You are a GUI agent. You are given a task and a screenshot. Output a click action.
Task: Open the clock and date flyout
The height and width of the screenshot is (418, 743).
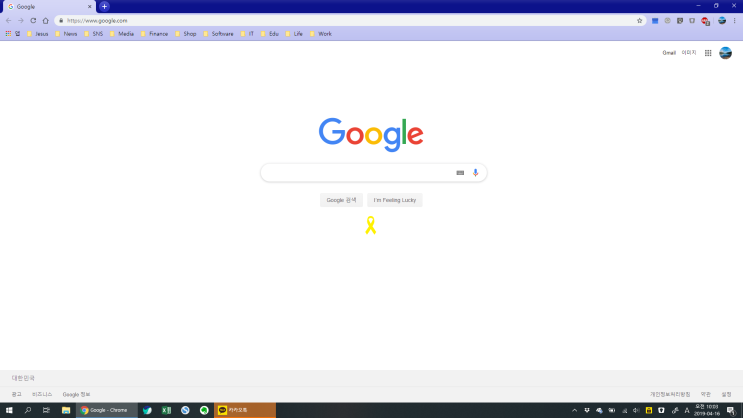pyautogui.click(x=707, y=410)
